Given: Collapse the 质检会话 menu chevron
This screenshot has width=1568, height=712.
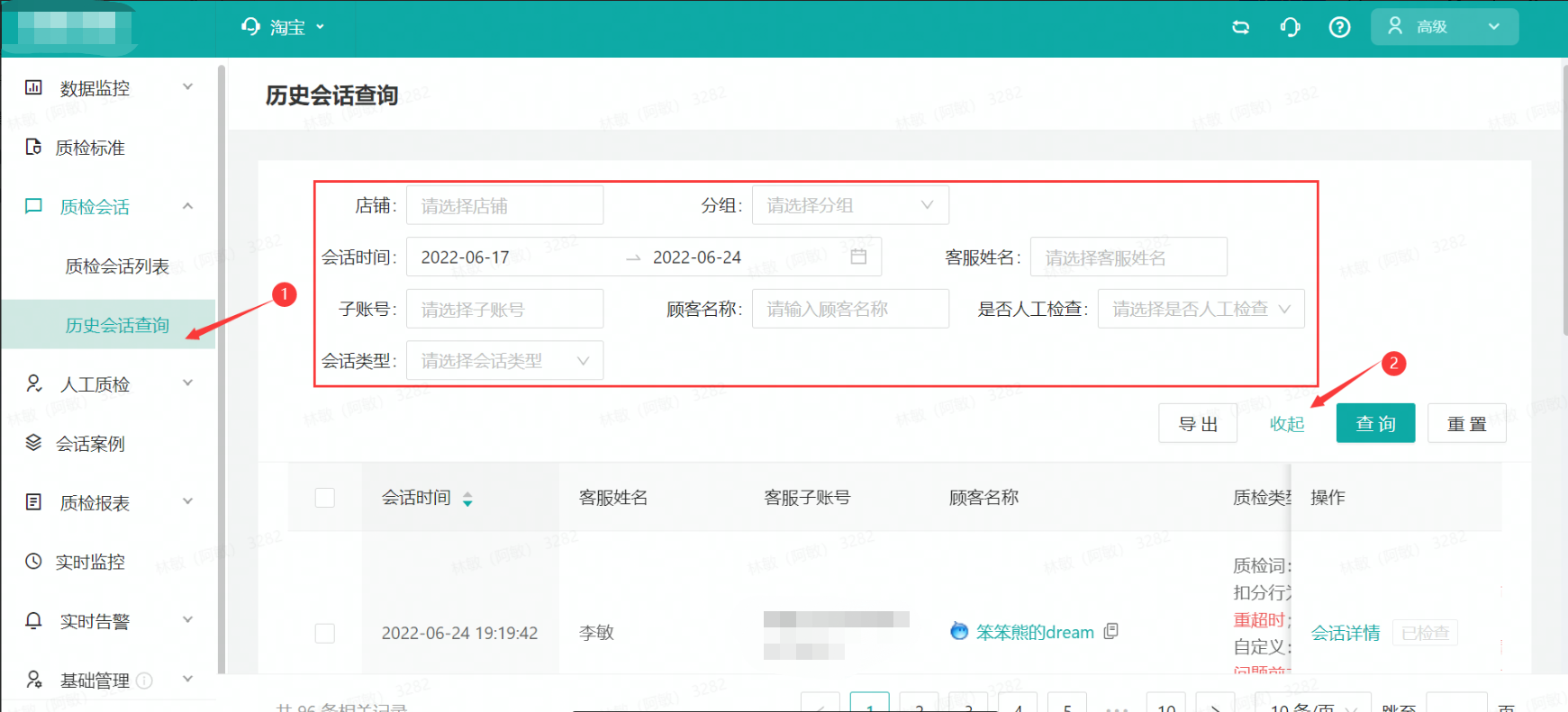Looking at the screenshot, I should pyautogui.click(x=187, y=206).
